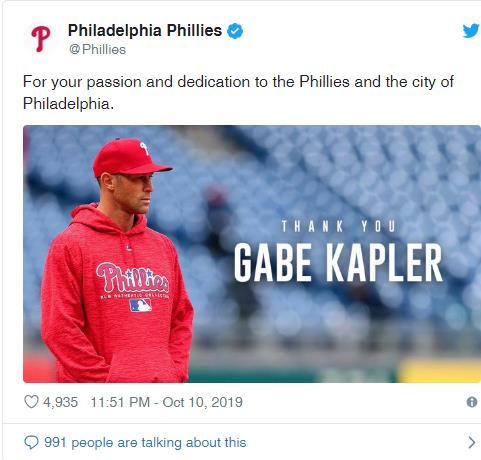Click the Phillies red P profile avatar
Screen dimensions: 481x460
tap(41, 39)
